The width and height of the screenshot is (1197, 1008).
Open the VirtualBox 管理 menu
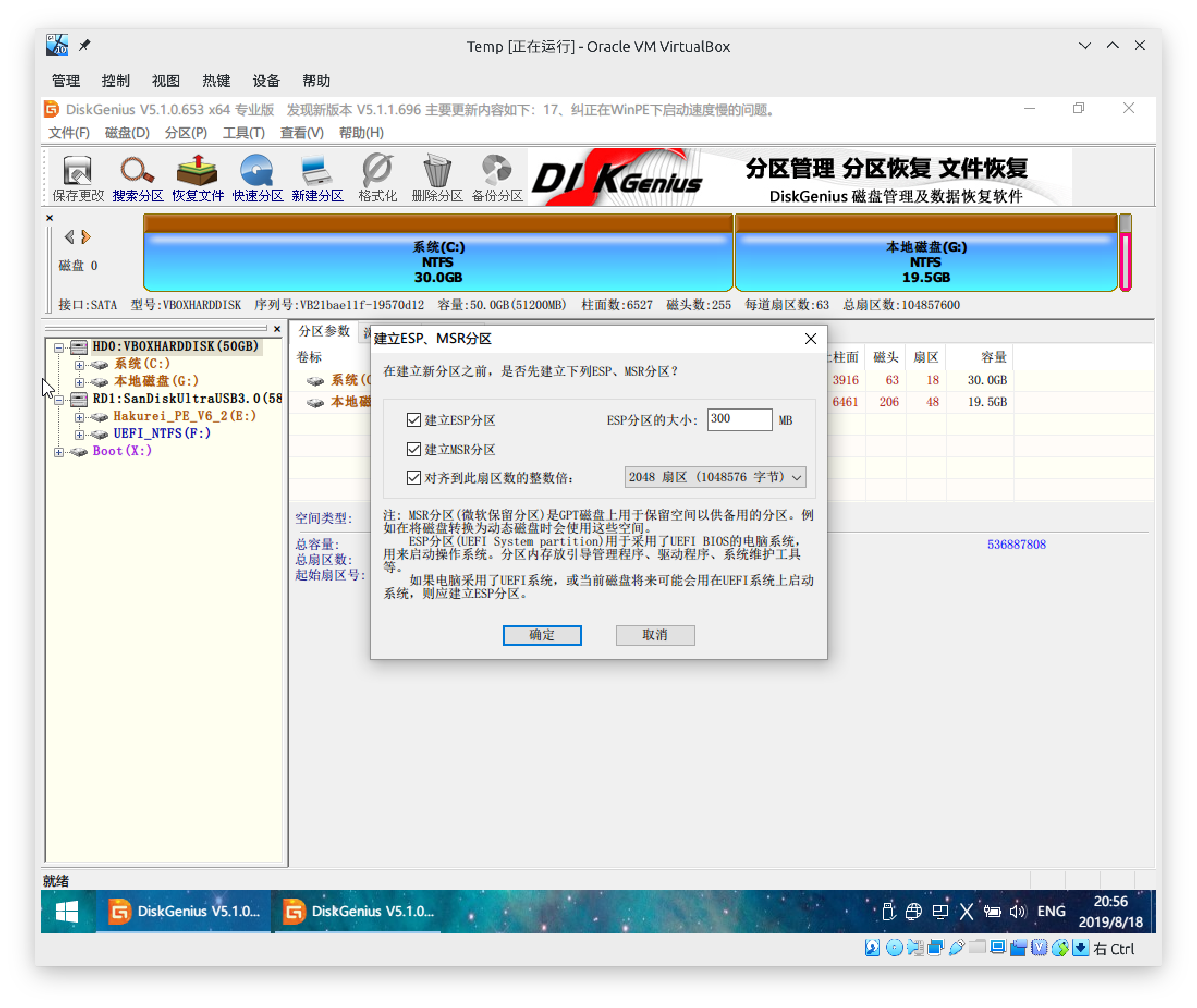point(66,81)
